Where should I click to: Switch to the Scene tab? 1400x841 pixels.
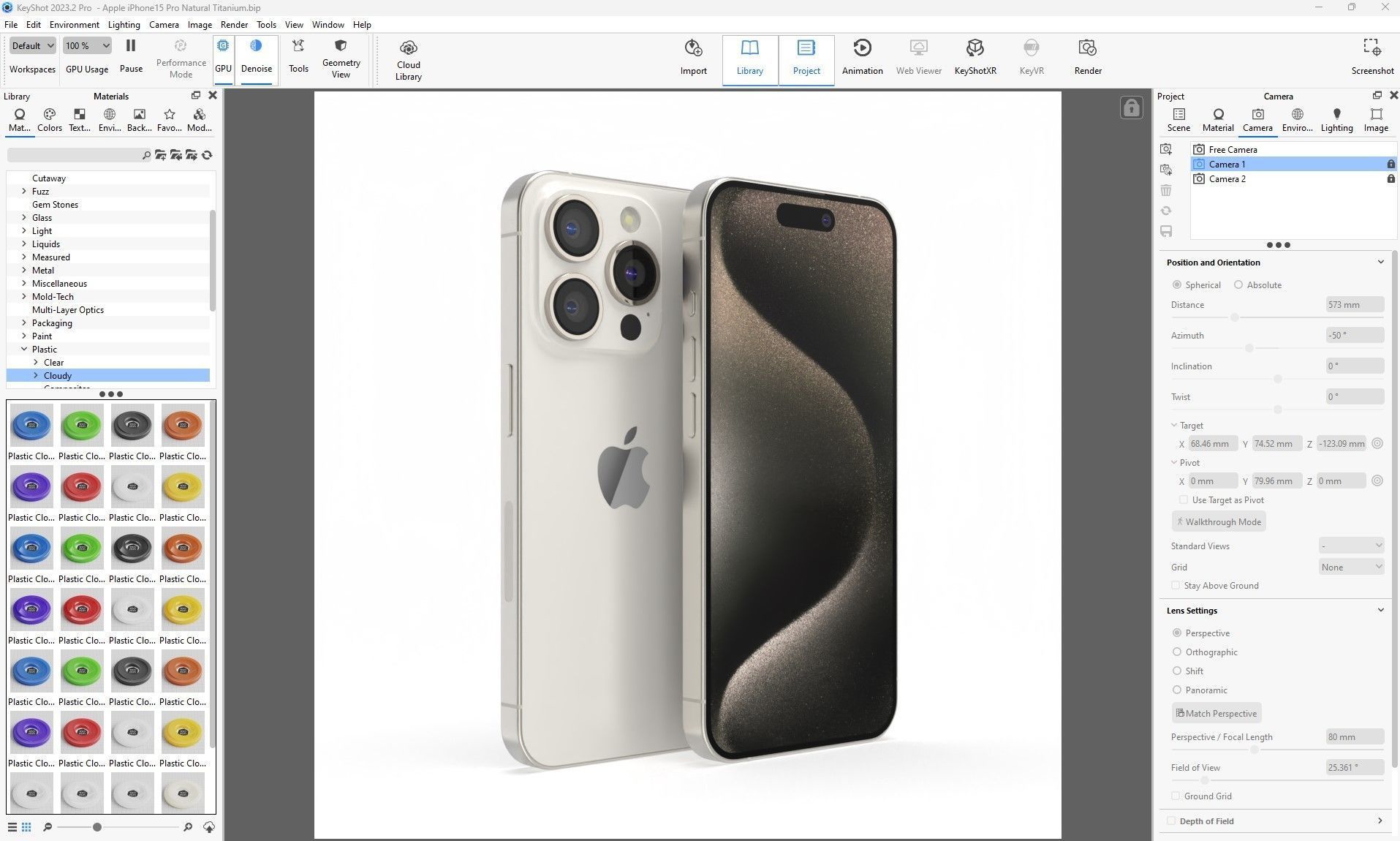[x=1178, y=120]
